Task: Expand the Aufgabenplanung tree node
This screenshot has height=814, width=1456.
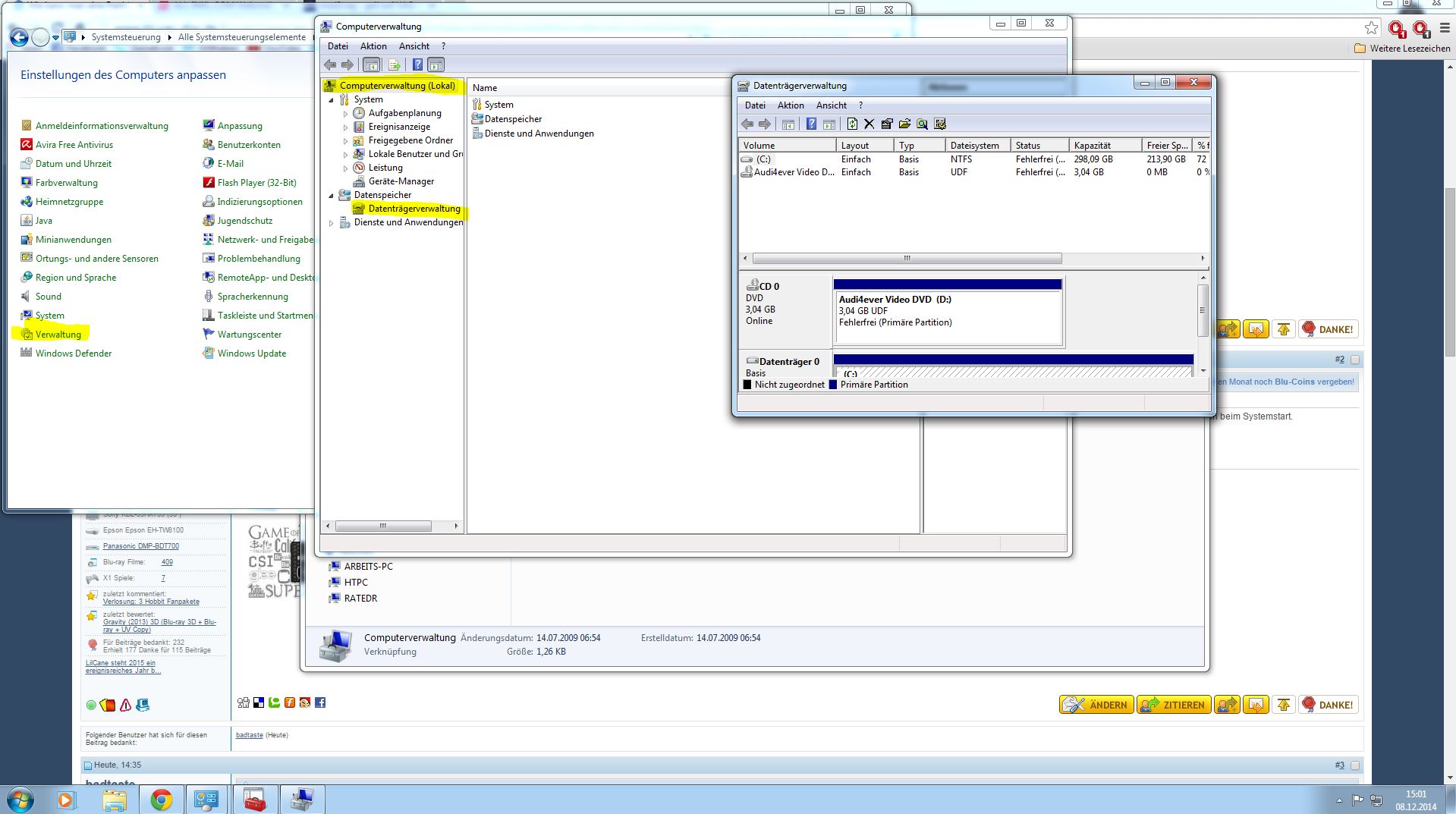Action: click(346, 114)
